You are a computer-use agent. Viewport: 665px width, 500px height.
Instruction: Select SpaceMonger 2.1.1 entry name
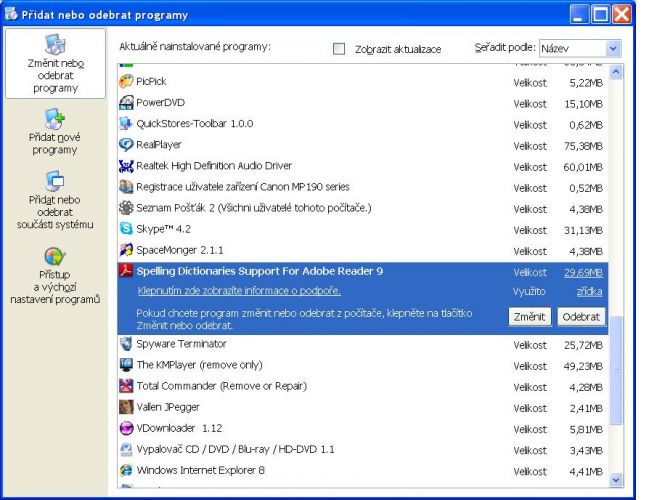[179, 250]
